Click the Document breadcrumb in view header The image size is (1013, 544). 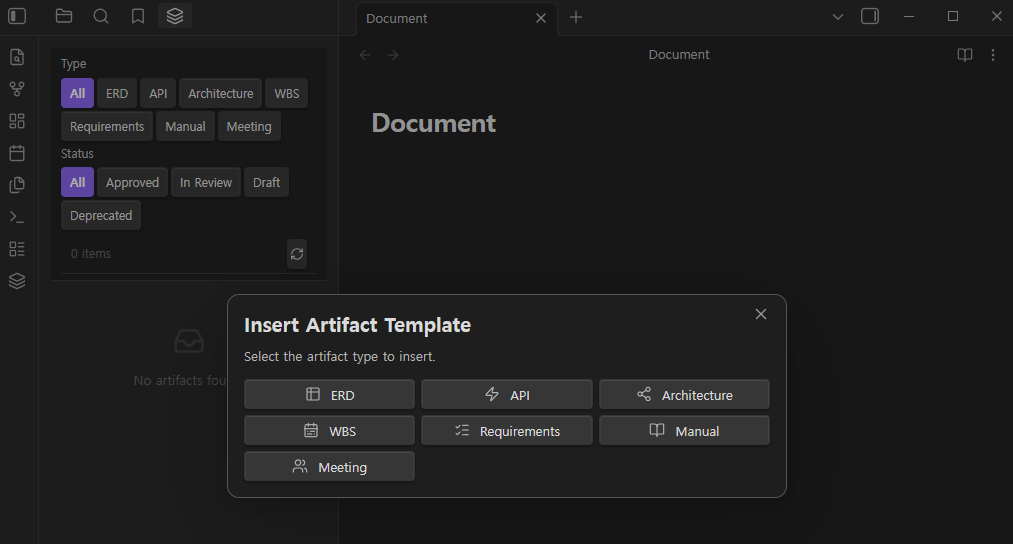coord(679,55)
